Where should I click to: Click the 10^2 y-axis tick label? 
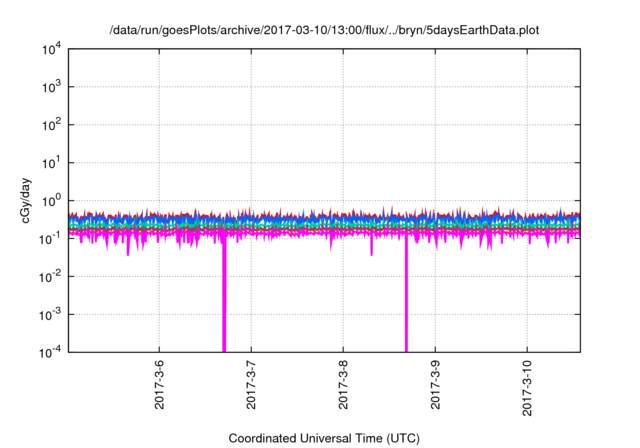(x=51, y=125)
